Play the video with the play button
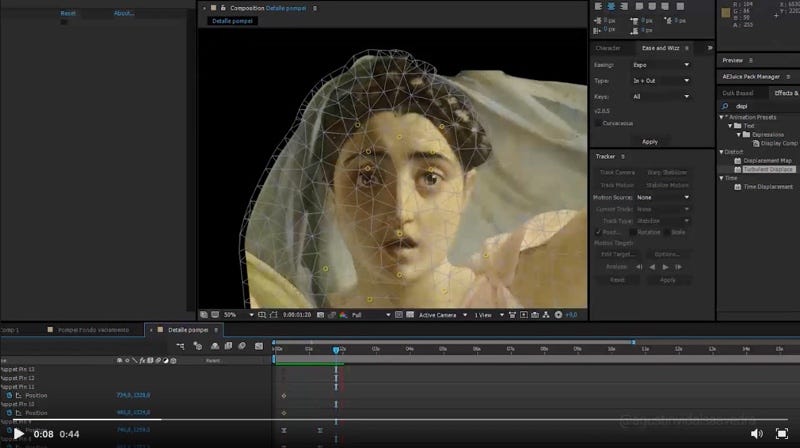The image size is (800, 448). coord(18,434)
